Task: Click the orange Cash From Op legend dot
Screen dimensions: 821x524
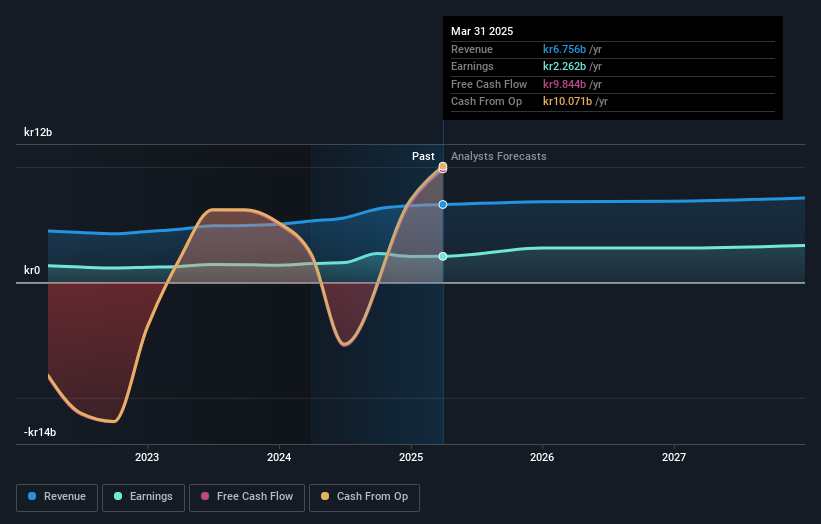Action: (325, 496)
